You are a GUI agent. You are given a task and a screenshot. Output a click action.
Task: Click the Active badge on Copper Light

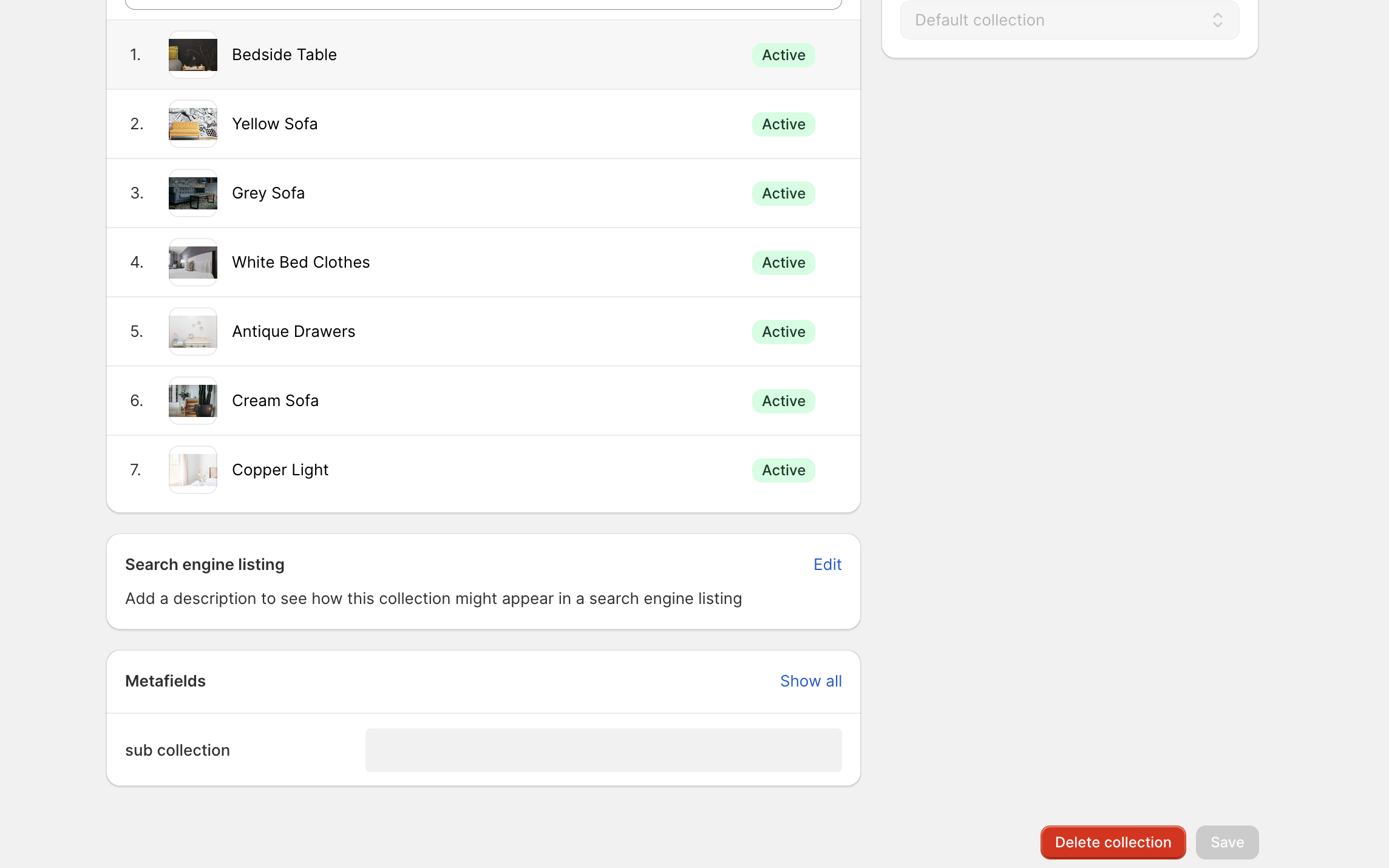783,470
